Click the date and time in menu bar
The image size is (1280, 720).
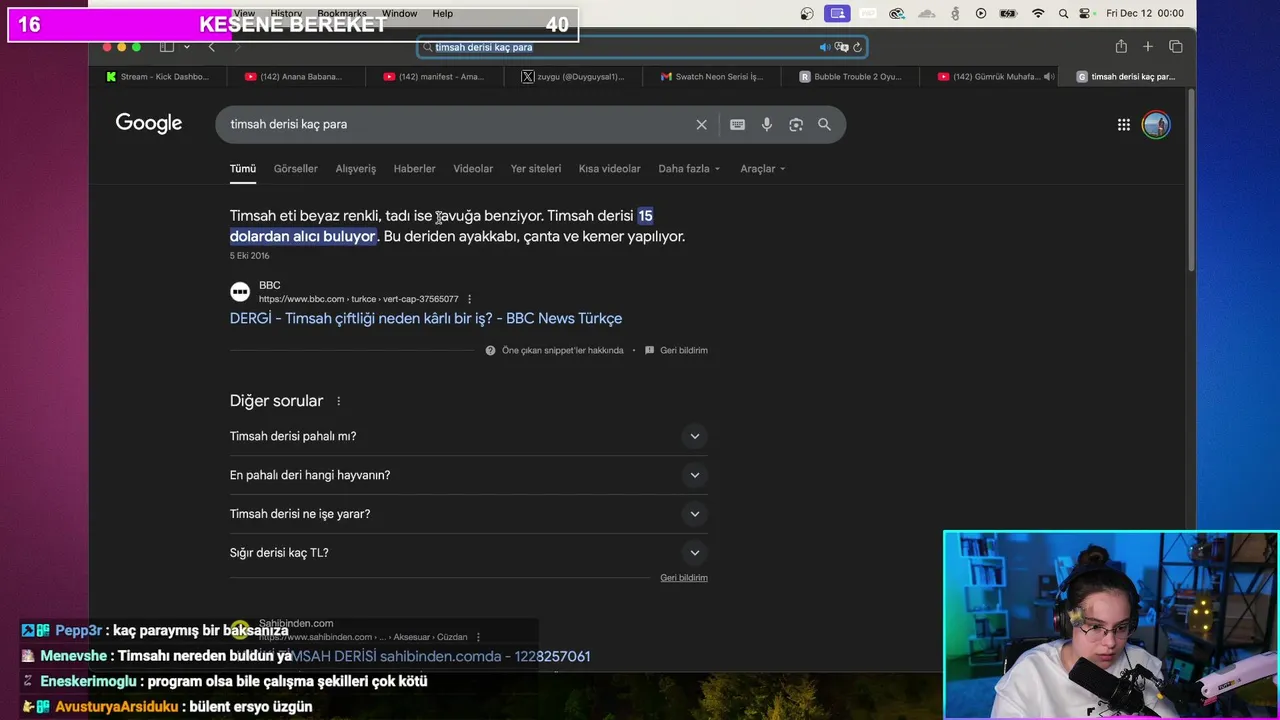(x=1145, y=13)
